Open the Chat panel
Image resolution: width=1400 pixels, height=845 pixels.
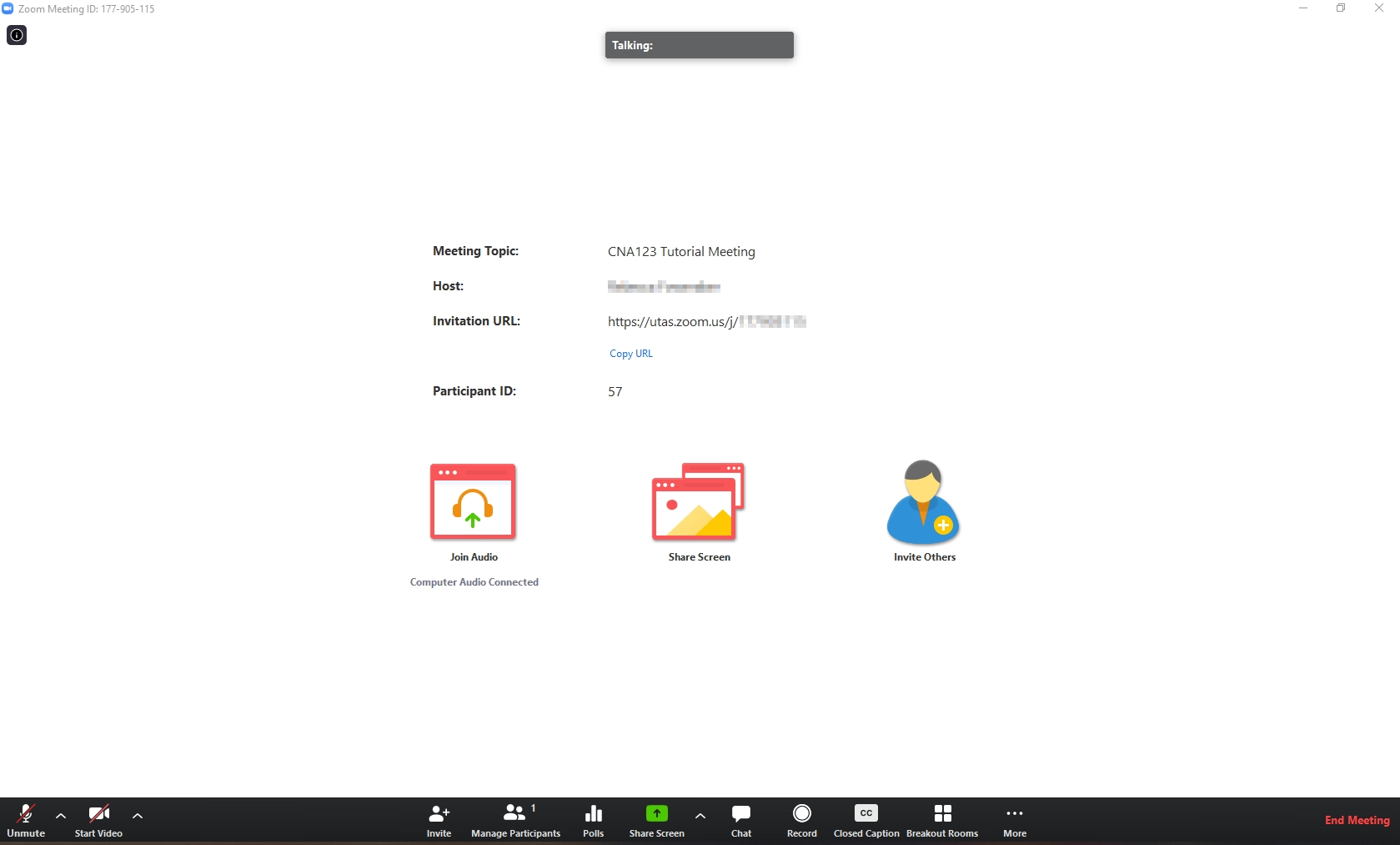pyautogui.click(x=741, y=821)
